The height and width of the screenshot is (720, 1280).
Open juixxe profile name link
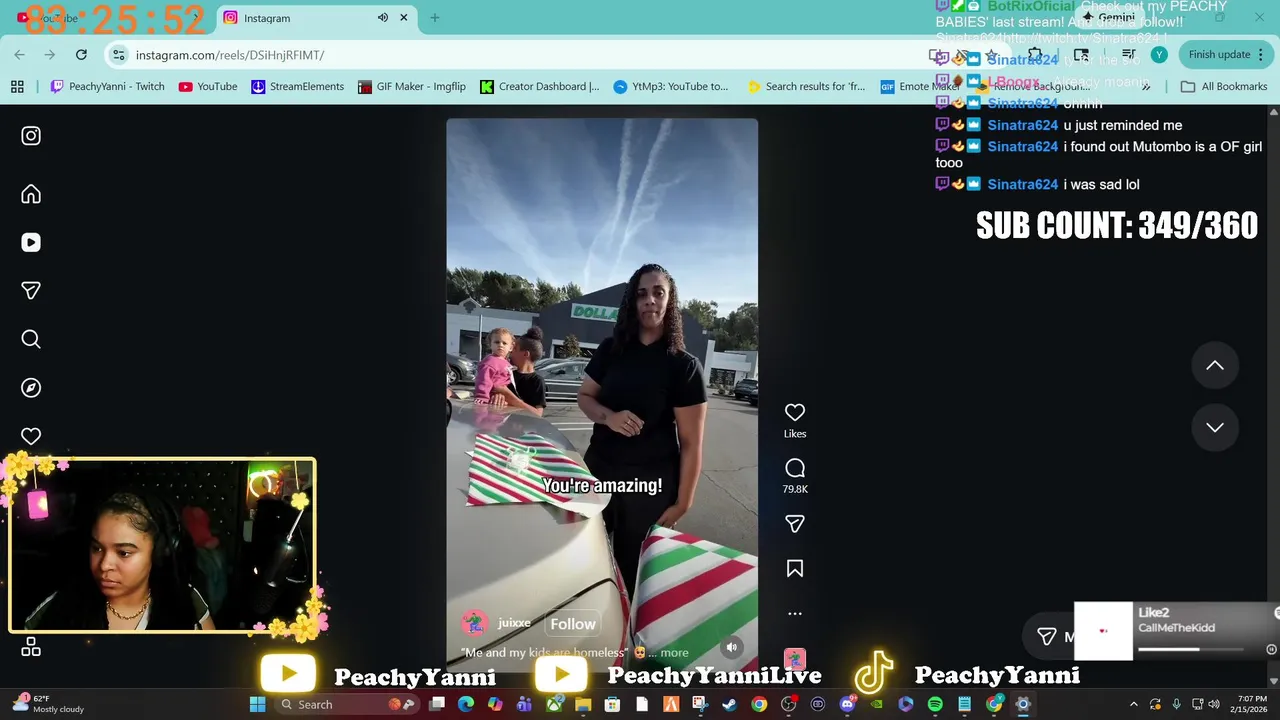coord(514,623)
